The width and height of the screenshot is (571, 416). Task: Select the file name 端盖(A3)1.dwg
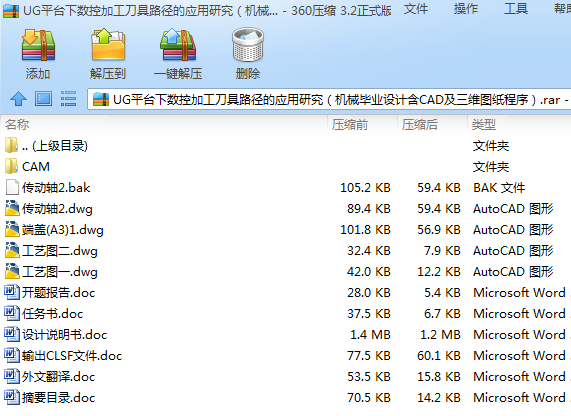tap(63, 230)
